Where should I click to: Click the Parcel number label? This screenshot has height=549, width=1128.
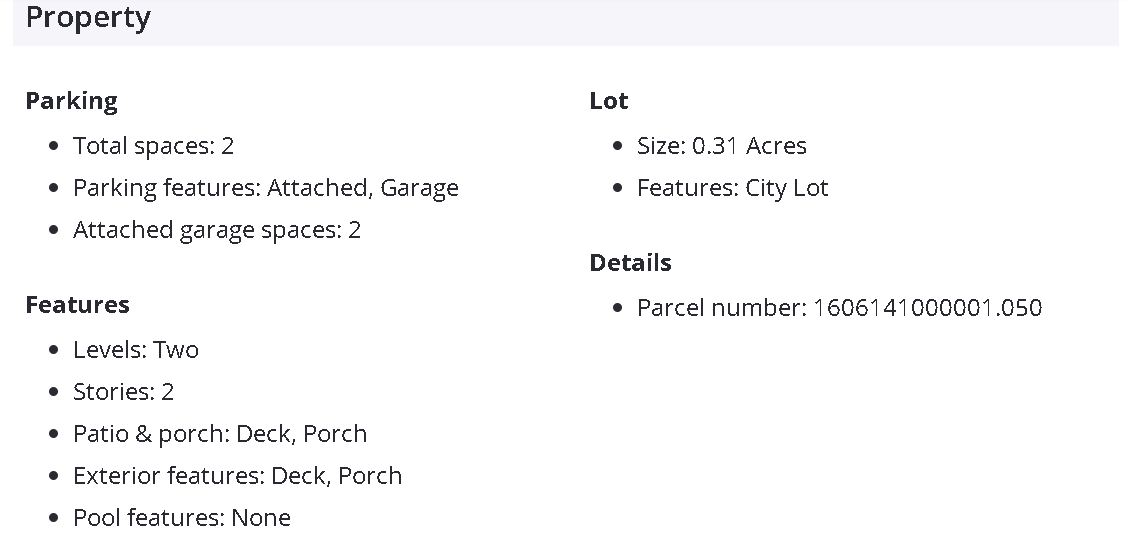[721, 308]
